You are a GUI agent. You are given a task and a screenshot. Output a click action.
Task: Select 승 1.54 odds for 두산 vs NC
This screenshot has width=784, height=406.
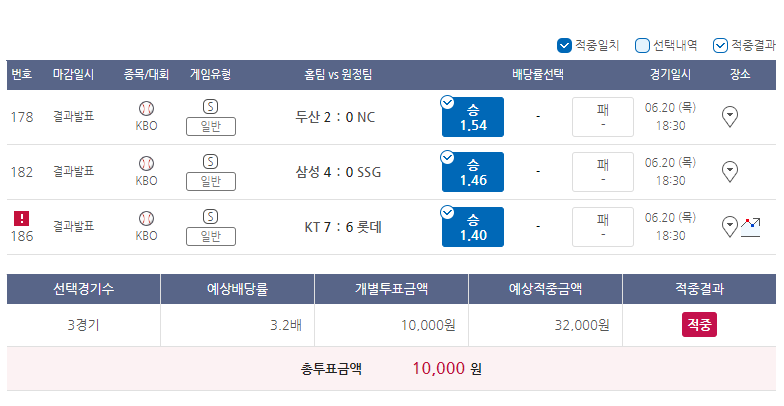(472, 117)
